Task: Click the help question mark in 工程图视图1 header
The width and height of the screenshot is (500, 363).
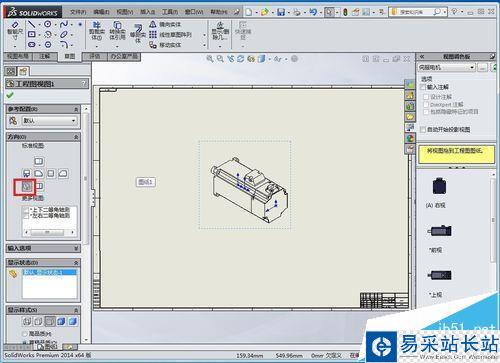Action: tap(84, 84)
